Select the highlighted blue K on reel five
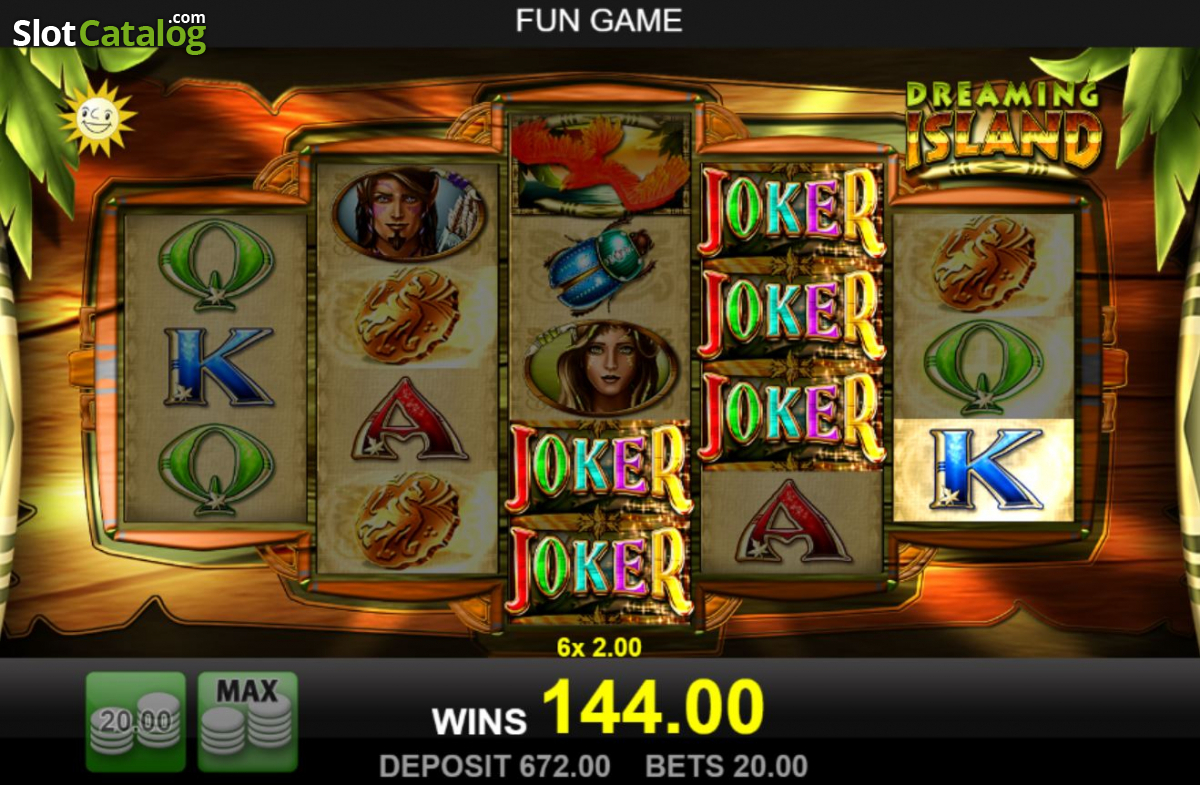Viewport: 1200px width, 785px height. tap(984, 470)
